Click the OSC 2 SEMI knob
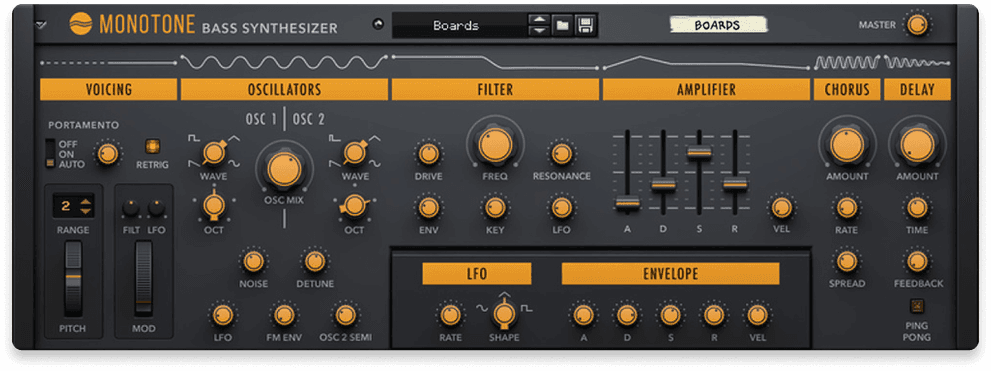Viewport: 991px width, 371px height. (345, 315)
